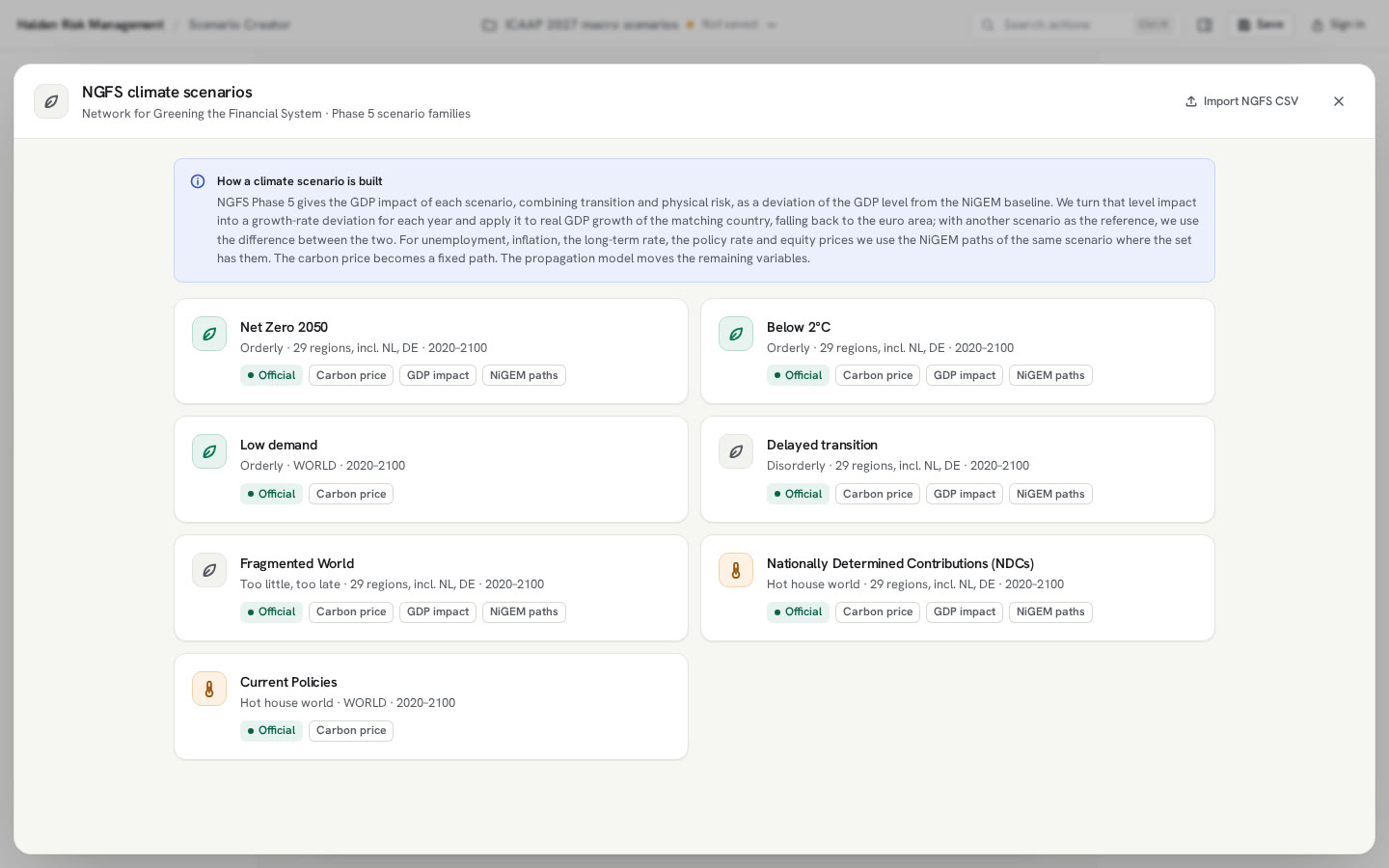Click the Carbon price tag on Current Policies
1389x868 pixels.
[x=351, y=730]
